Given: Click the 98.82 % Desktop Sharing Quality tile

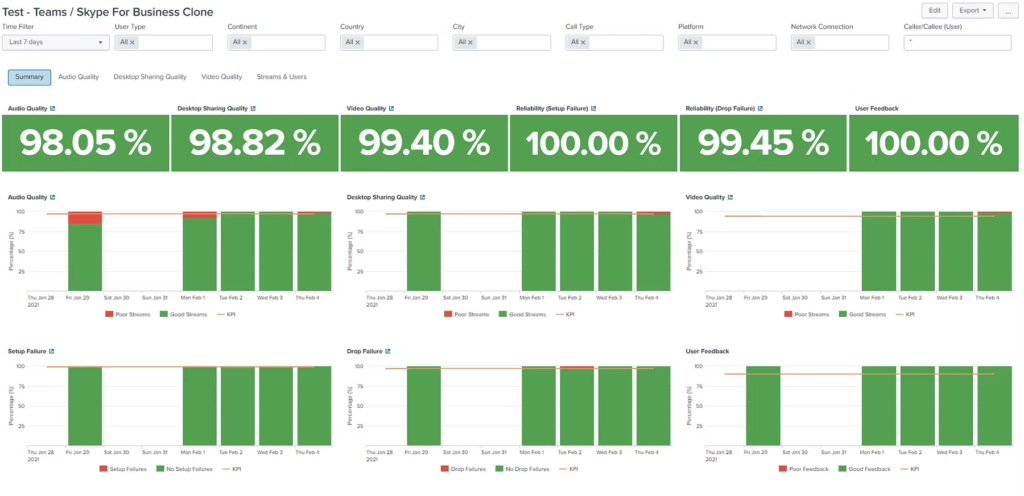Looking at the screenshot, I should click(255, 144).
